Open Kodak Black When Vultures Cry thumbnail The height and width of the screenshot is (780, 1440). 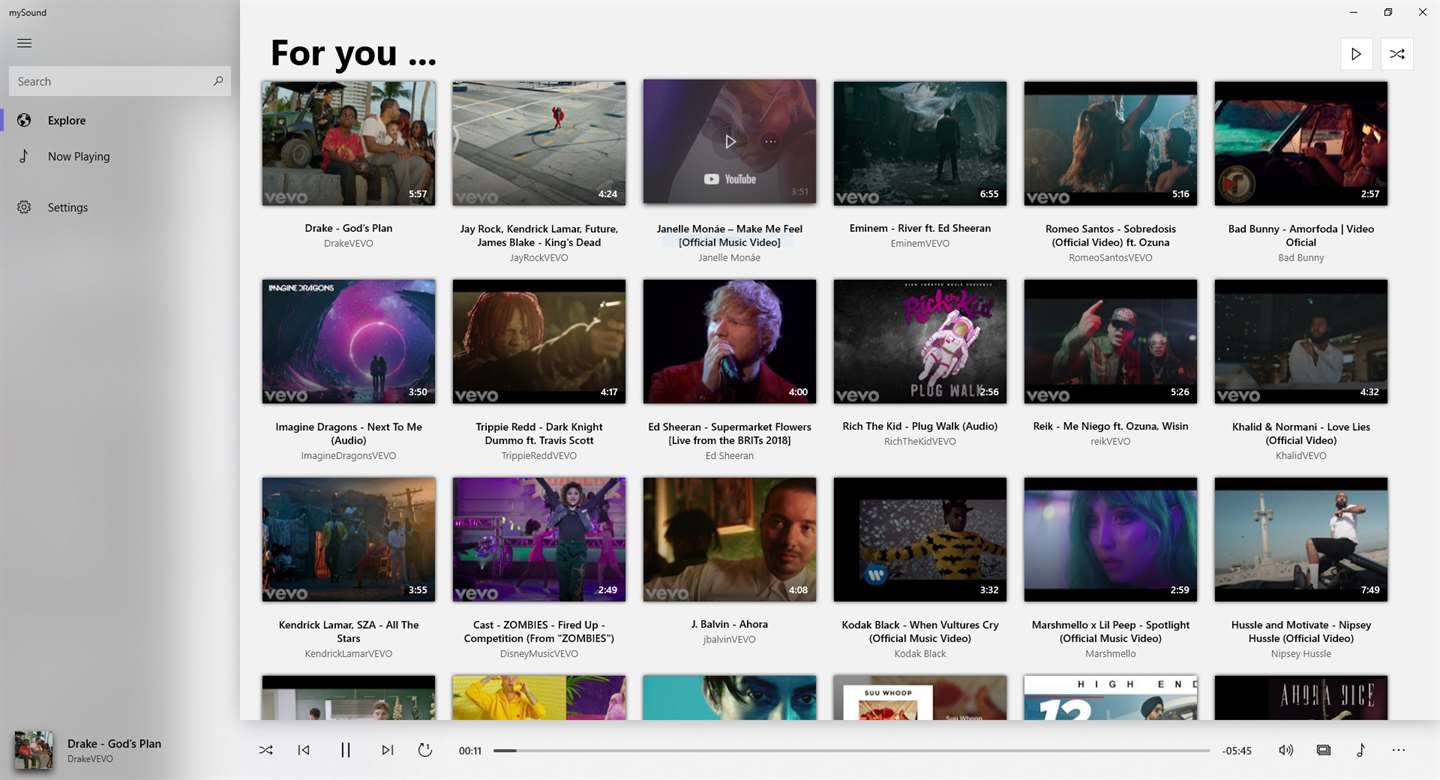pos(920,539)
